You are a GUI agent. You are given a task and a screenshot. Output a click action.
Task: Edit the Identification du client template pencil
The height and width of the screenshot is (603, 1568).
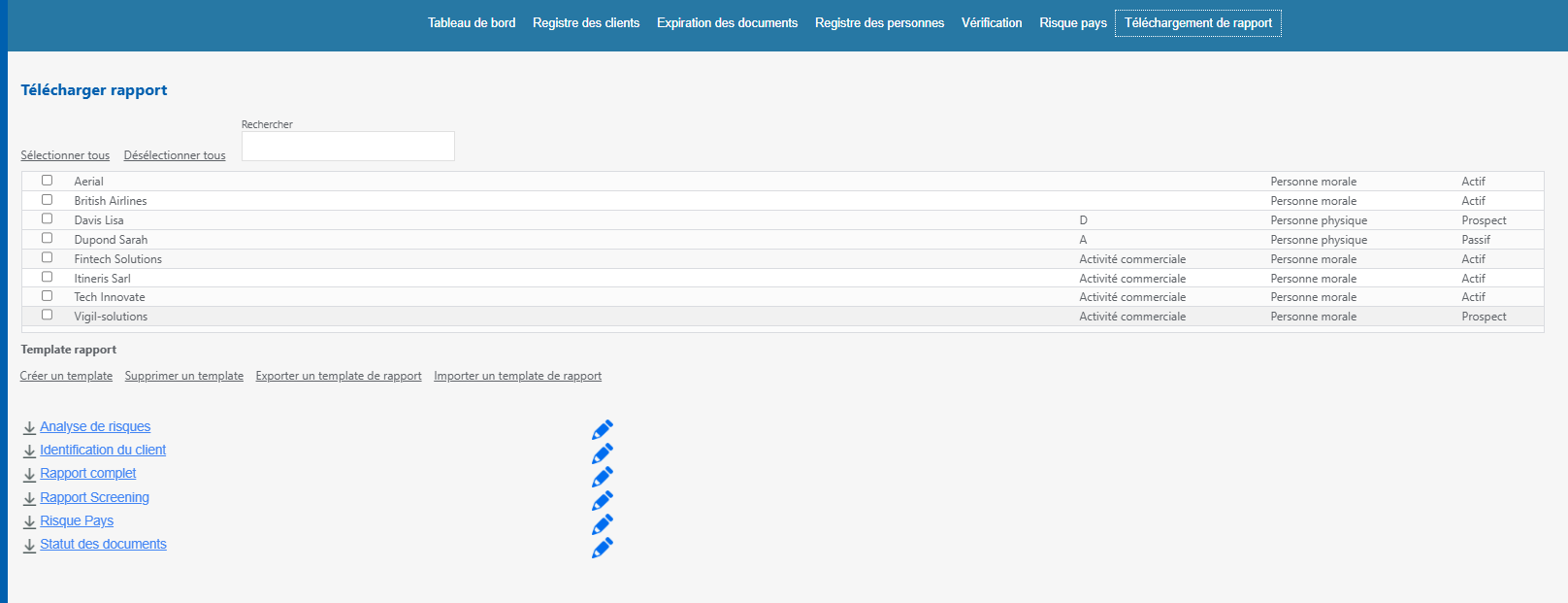603,452
